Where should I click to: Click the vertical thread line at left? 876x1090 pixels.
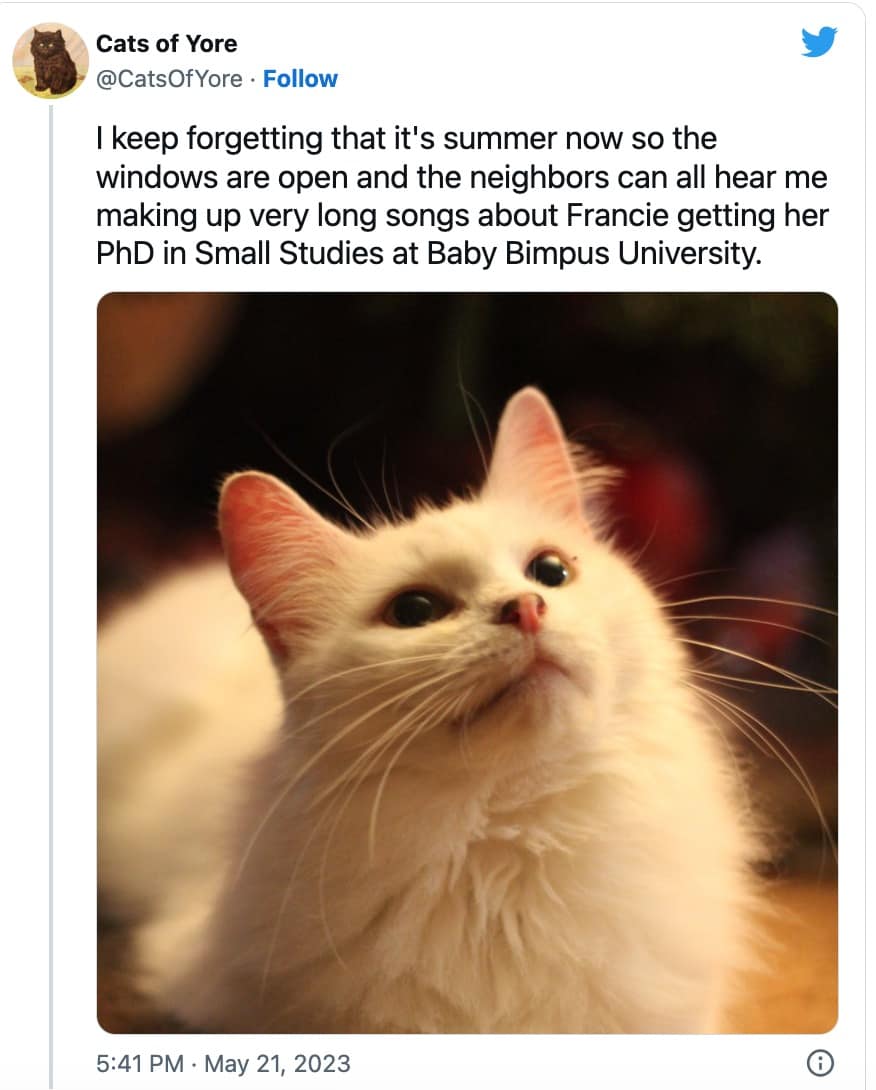pos(50,600)
